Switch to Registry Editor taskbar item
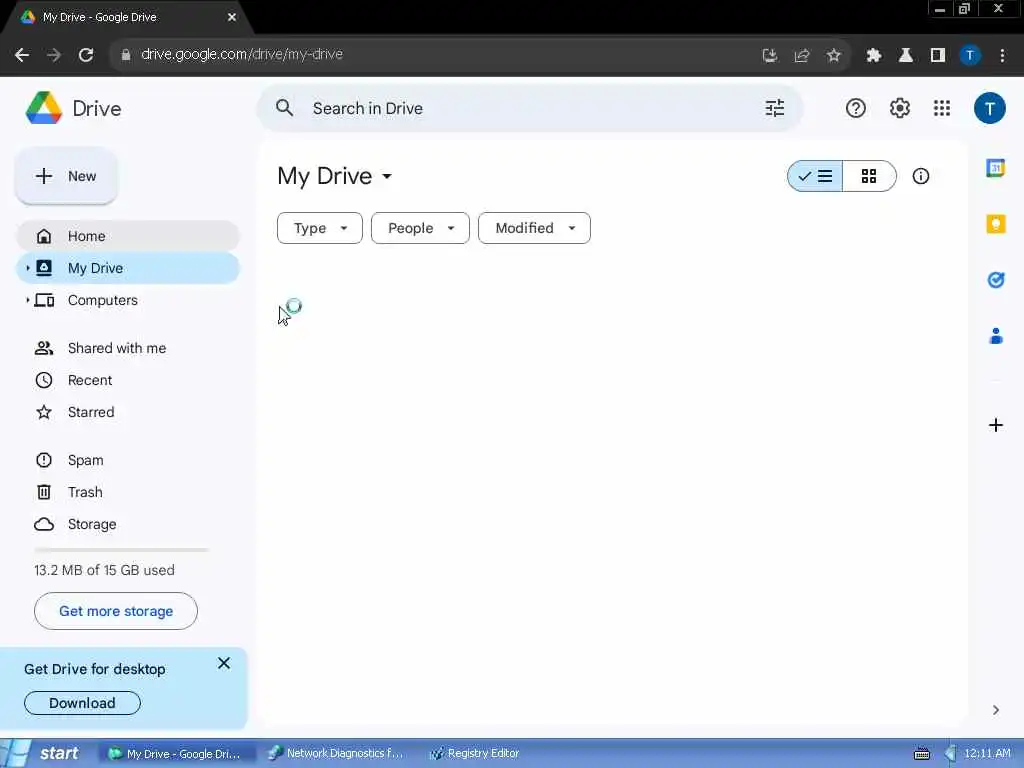The image size is (1024, 768). [475, 753]
